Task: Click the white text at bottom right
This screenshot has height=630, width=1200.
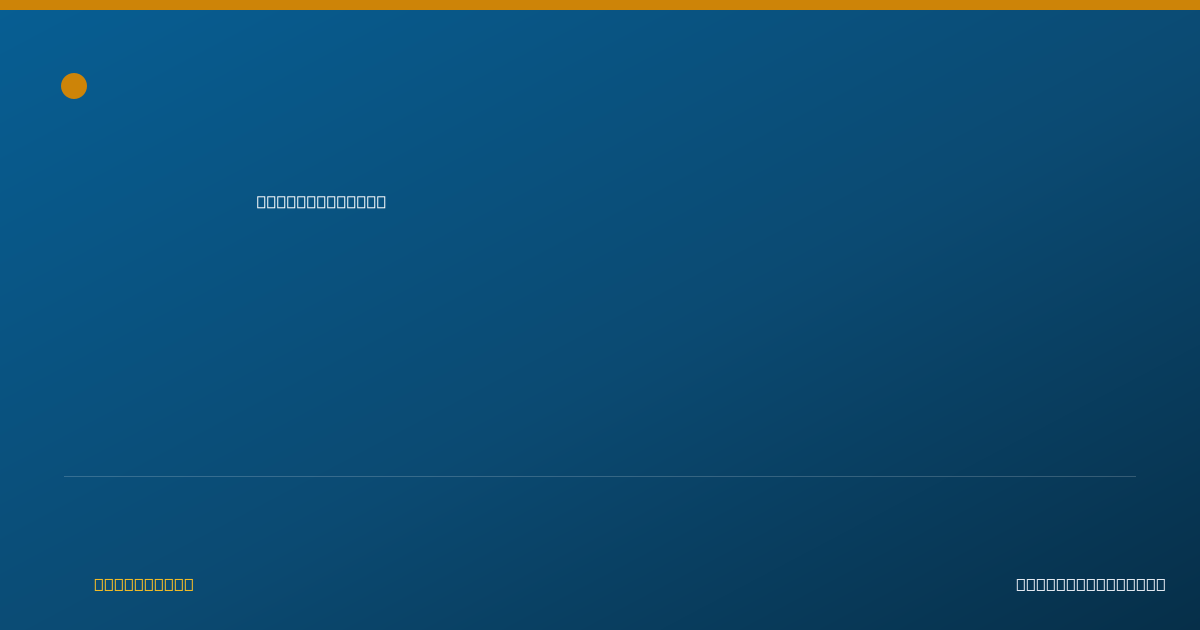Action: coord(1091,584)
